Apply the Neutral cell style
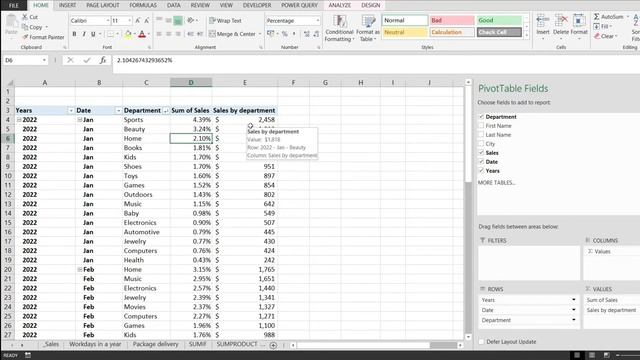Viewport: 640px width, 360px height. [x=404, y=32]
